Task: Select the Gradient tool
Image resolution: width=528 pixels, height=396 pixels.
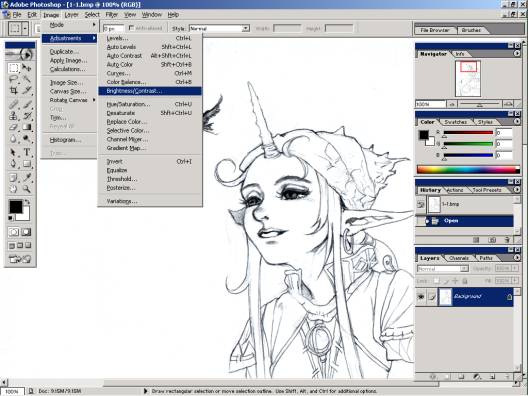Action: point(27,127)
